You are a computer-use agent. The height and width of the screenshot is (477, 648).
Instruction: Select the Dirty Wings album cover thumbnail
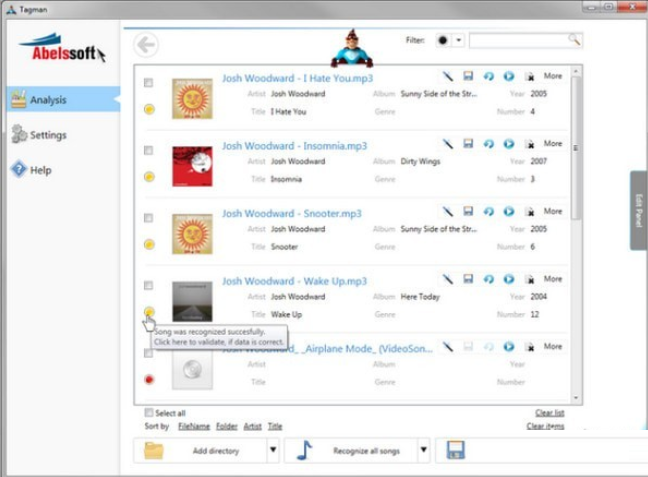192,166
